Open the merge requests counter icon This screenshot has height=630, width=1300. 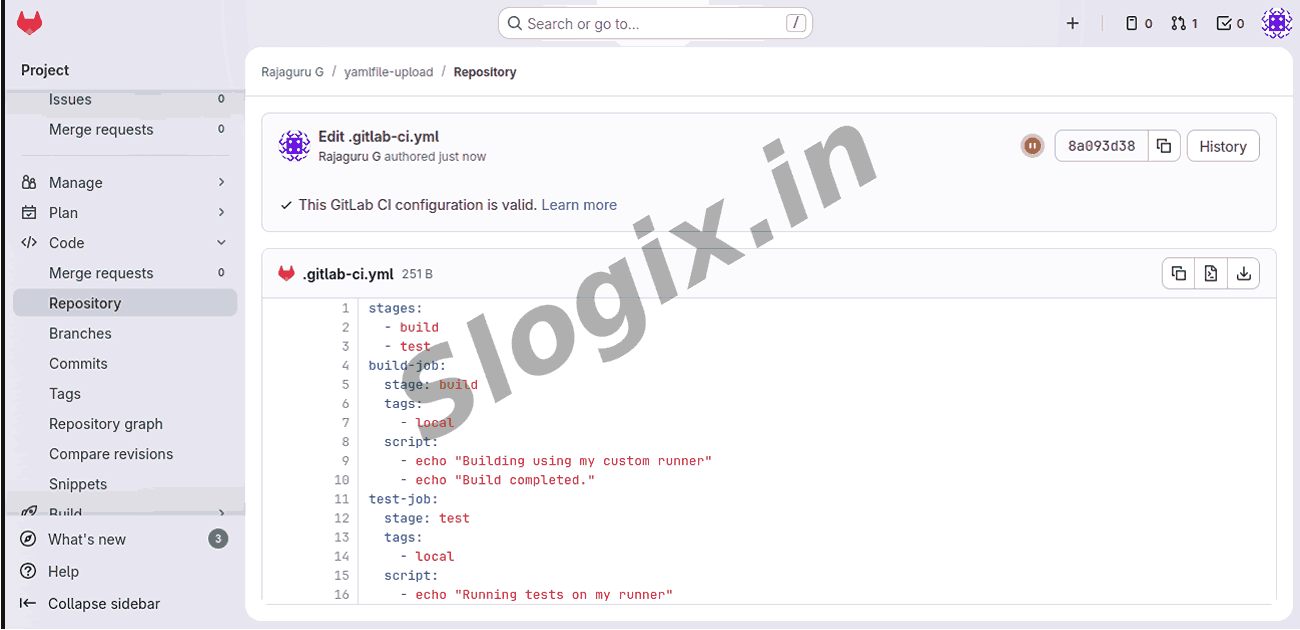(x=1184, y=23)
